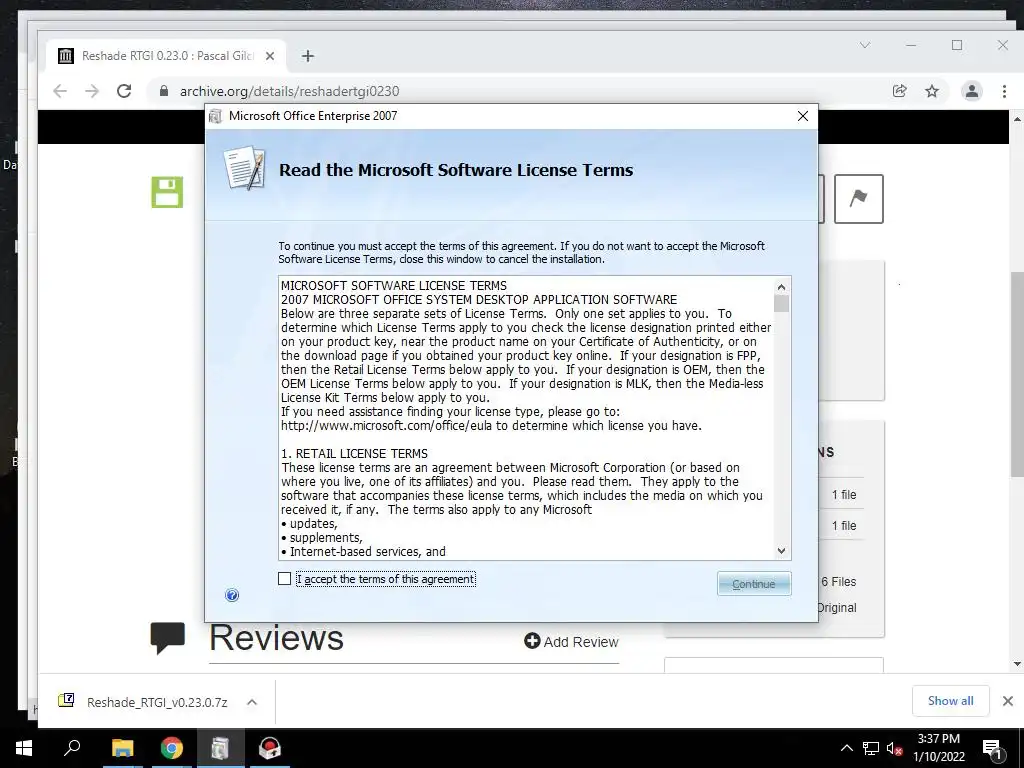Open Windows taskbar search
This screenshot has height=768, width=1024.
pyautogui.click(x=72, y=748)
